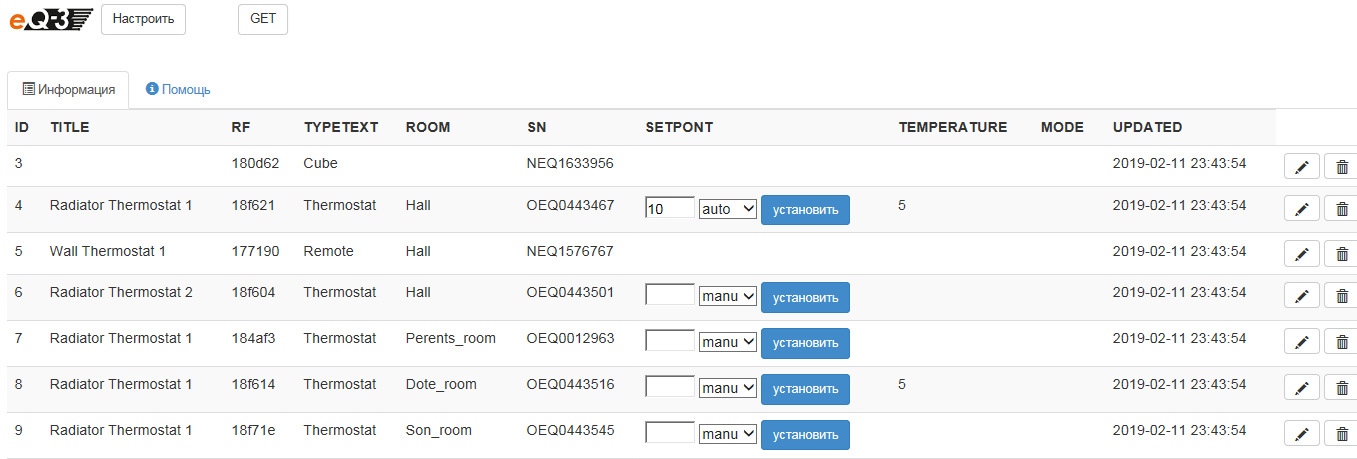Click установить for Dote_room thermostat
The width and height of the screenshot is (1357, 459).
point(805,389)
